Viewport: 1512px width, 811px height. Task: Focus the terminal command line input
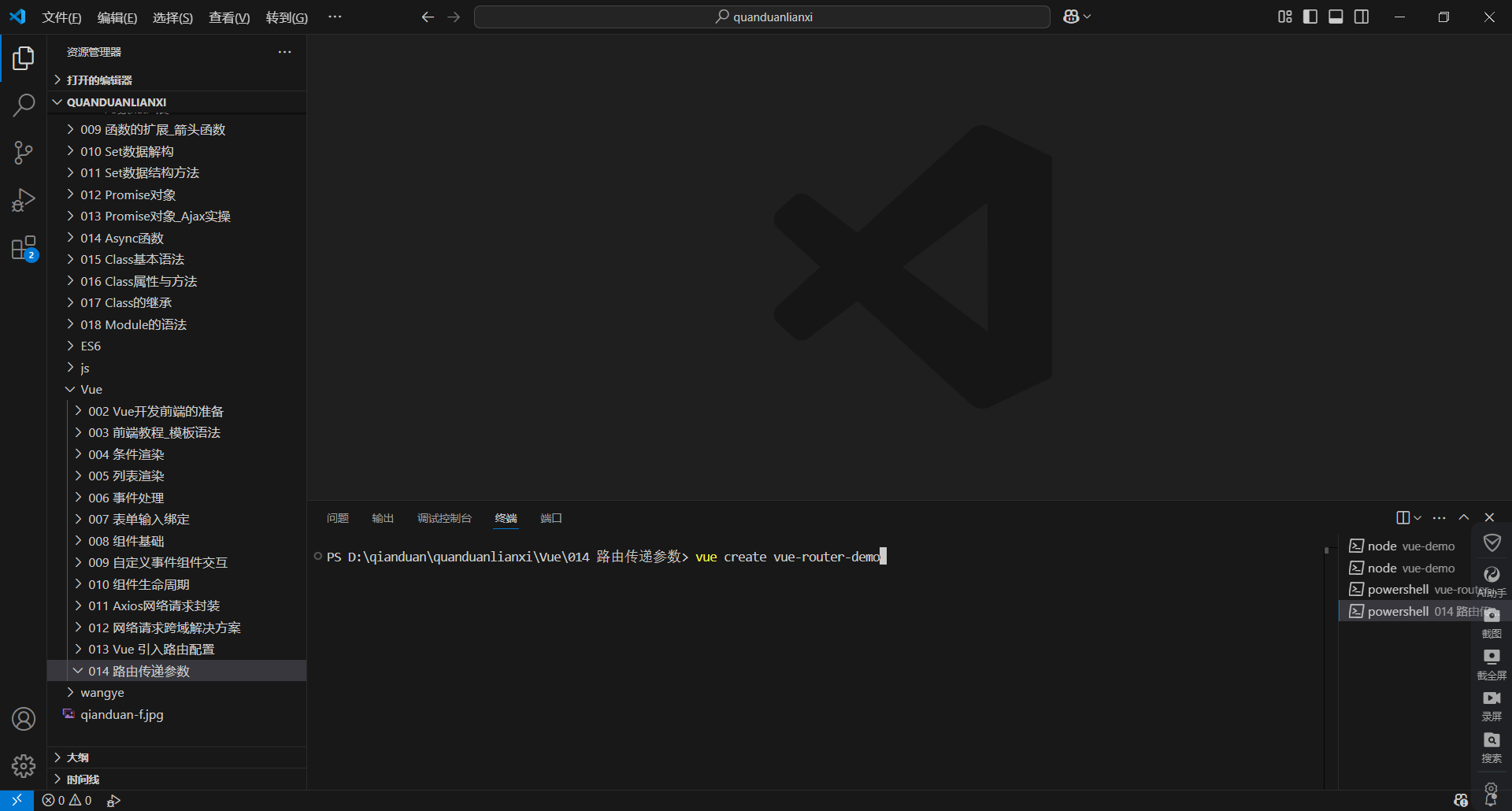point(787,557)
